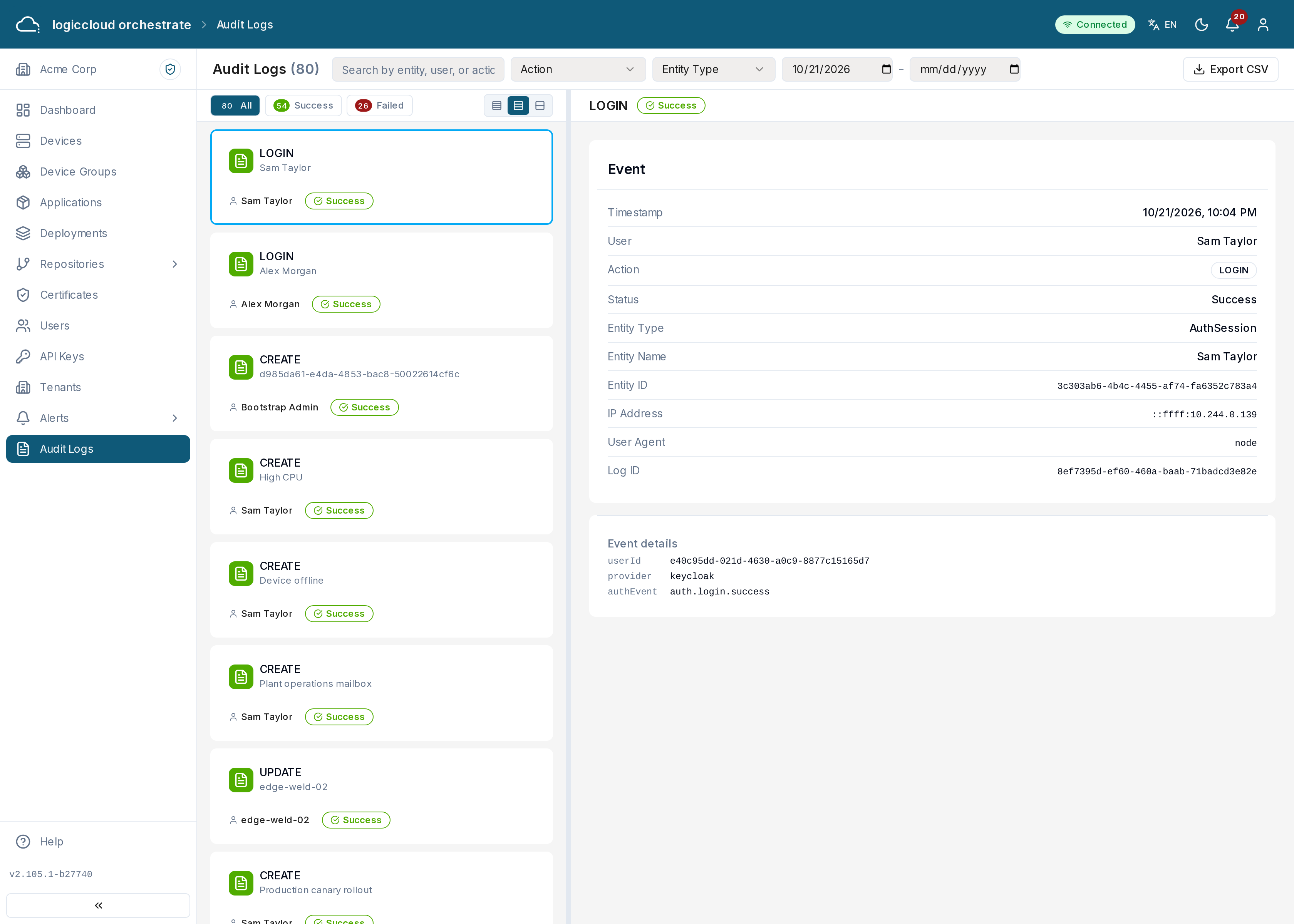Select the CREATE Bootstrap Admin log card

tap(381, 383)
